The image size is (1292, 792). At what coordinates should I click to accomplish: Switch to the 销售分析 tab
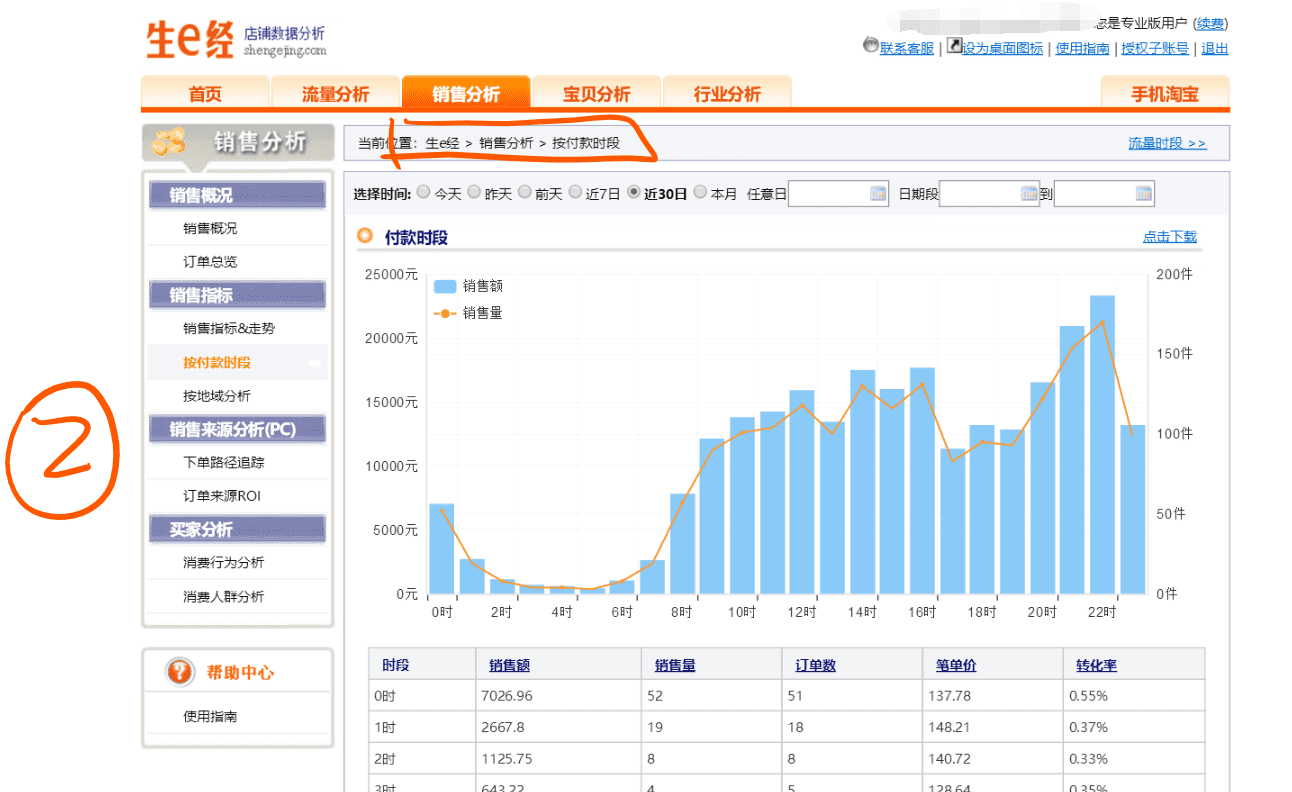click(x=466, y=93)
